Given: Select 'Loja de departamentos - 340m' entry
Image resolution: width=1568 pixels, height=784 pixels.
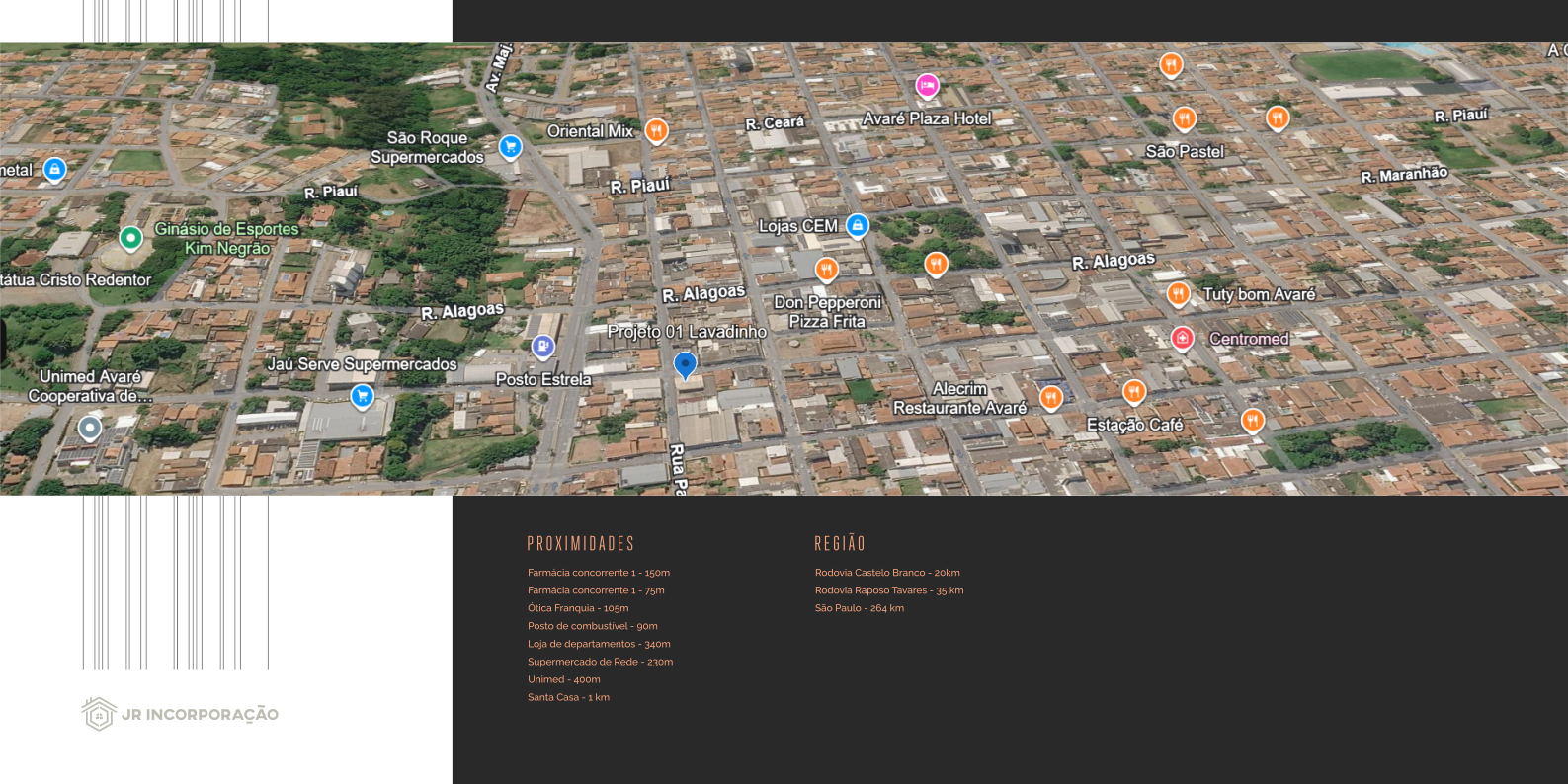Looking at the screenshot, I should (x=599, y=644).
